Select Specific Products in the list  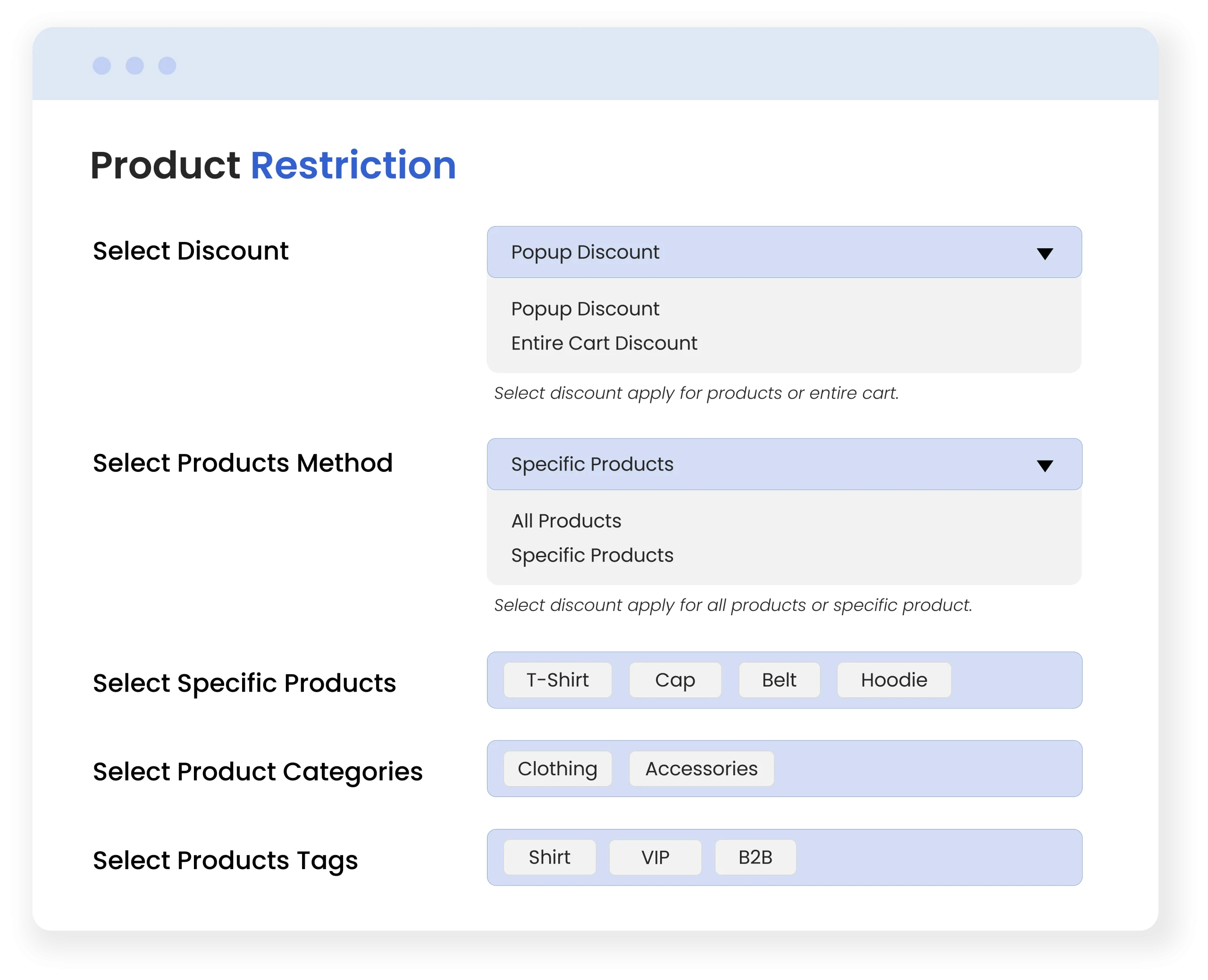[x=592, y=555]
